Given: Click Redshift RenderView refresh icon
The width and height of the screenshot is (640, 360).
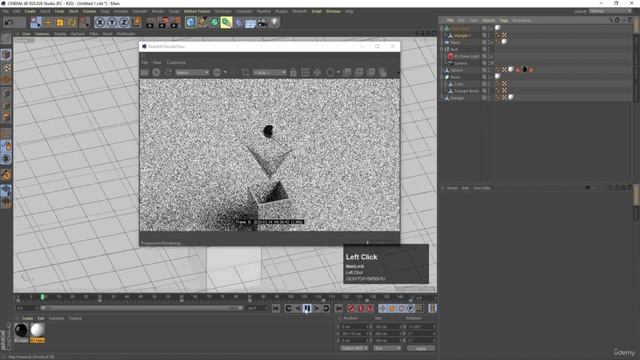Looking at the screenshot, I should [x=169, y=72].
